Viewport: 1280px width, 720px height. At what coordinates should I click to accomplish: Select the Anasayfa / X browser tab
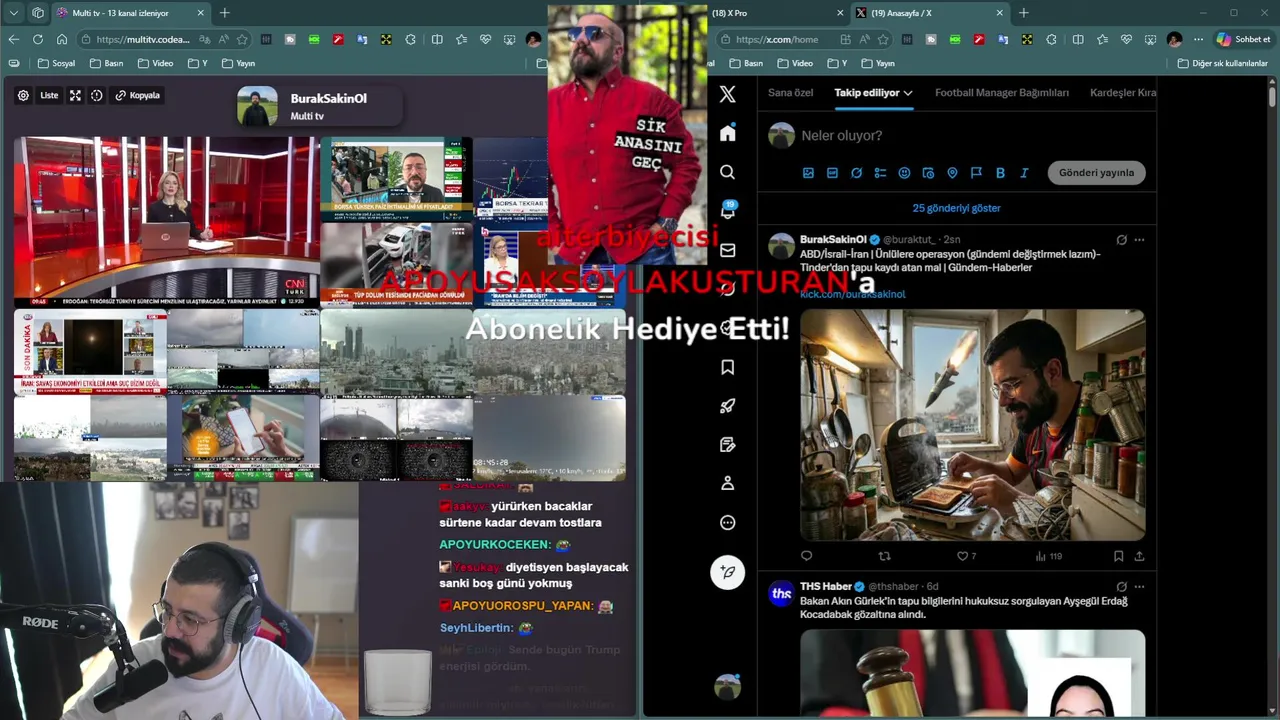point(929,13)
